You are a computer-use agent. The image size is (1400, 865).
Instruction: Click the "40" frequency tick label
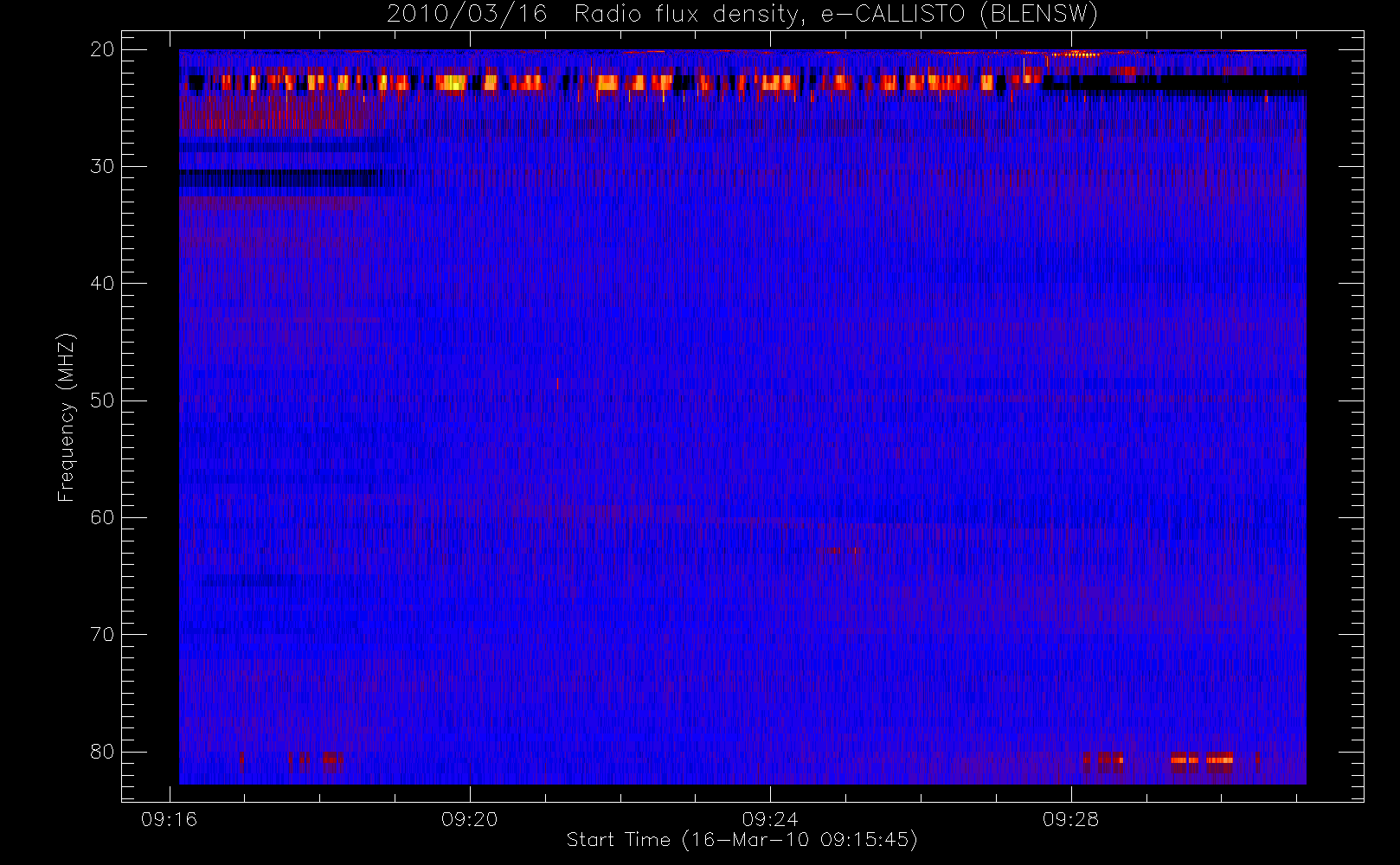point(102,284)
